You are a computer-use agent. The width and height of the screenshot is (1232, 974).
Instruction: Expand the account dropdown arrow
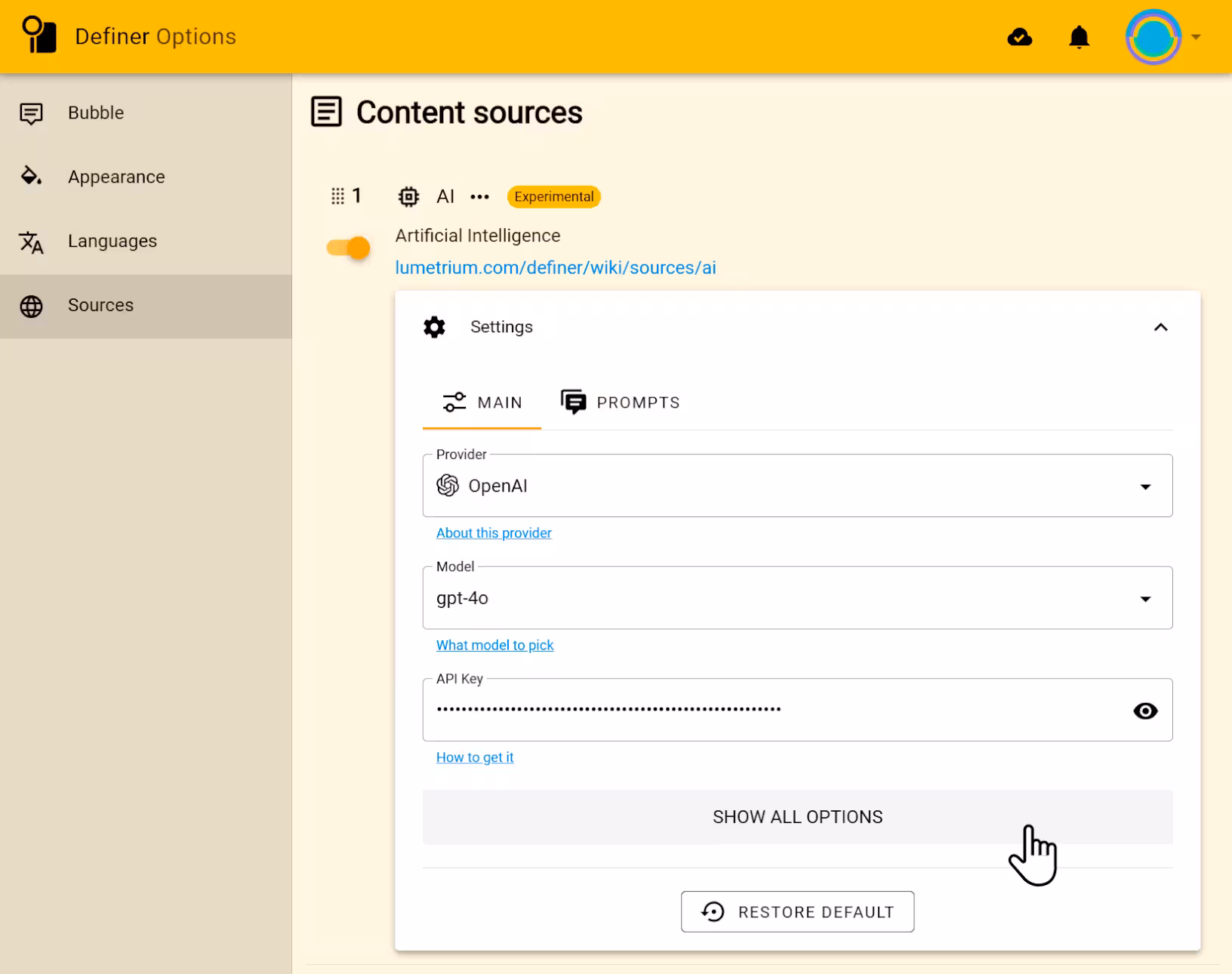click(1196, 37)
